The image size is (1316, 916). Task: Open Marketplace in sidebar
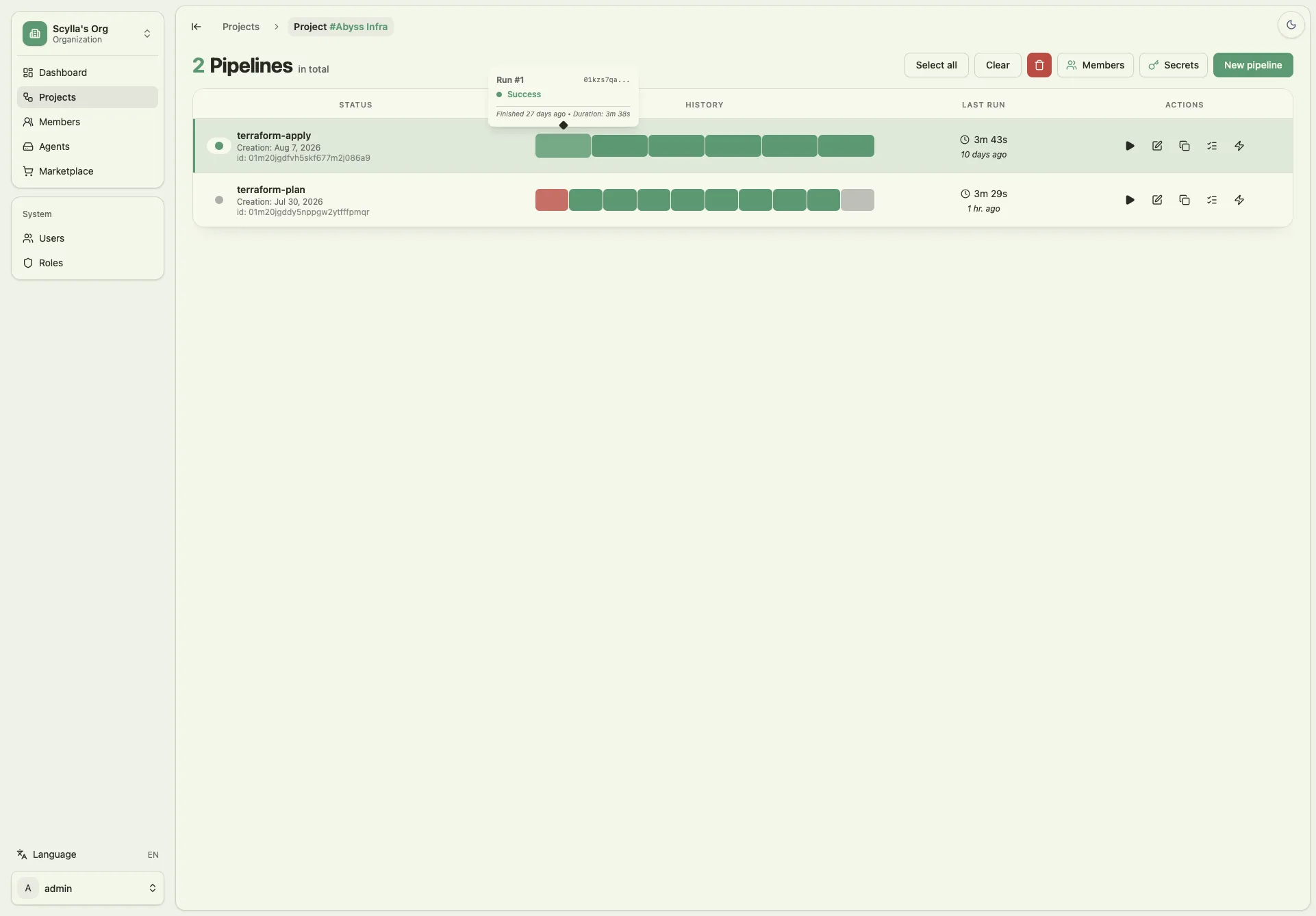pyautogui.click(x=88, y=171)
